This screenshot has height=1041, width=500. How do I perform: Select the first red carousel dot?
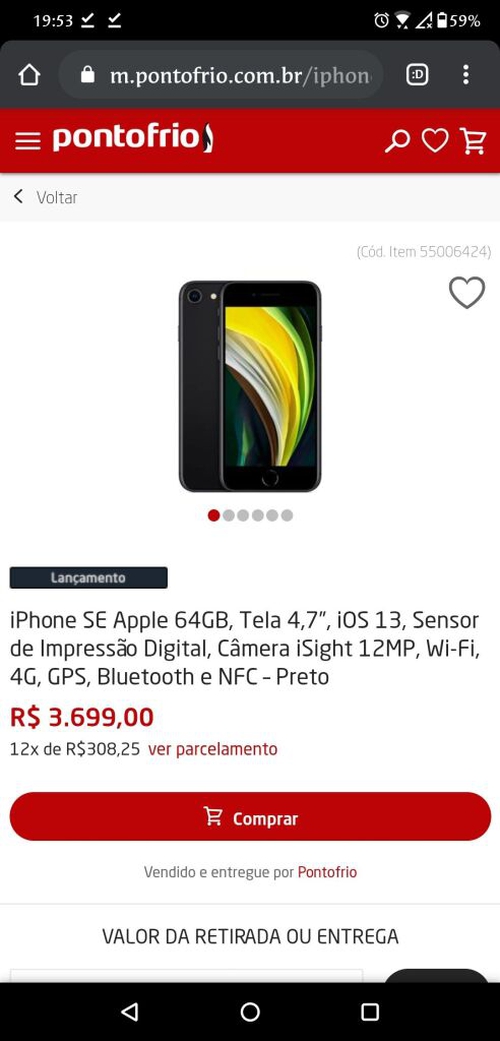click(213, 515)
